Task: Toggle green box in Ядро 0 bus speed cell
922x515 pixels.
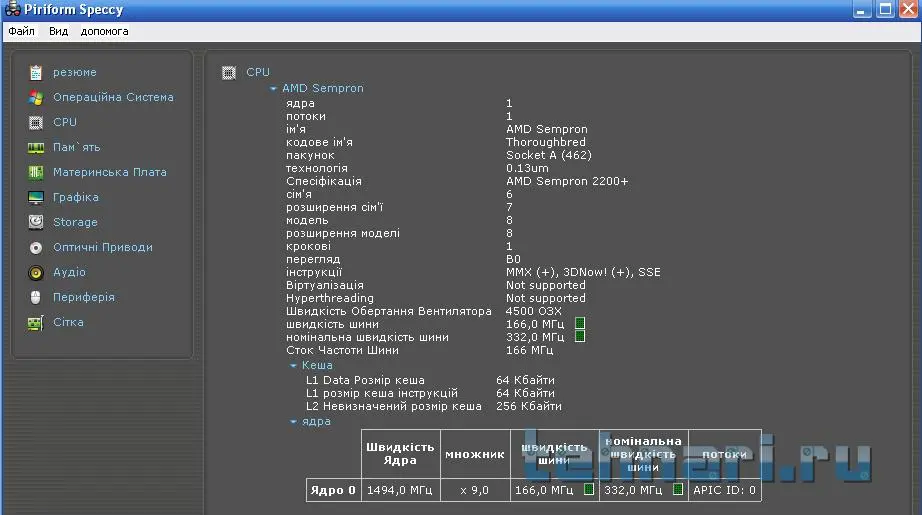Action: click(x=588, y=490)
